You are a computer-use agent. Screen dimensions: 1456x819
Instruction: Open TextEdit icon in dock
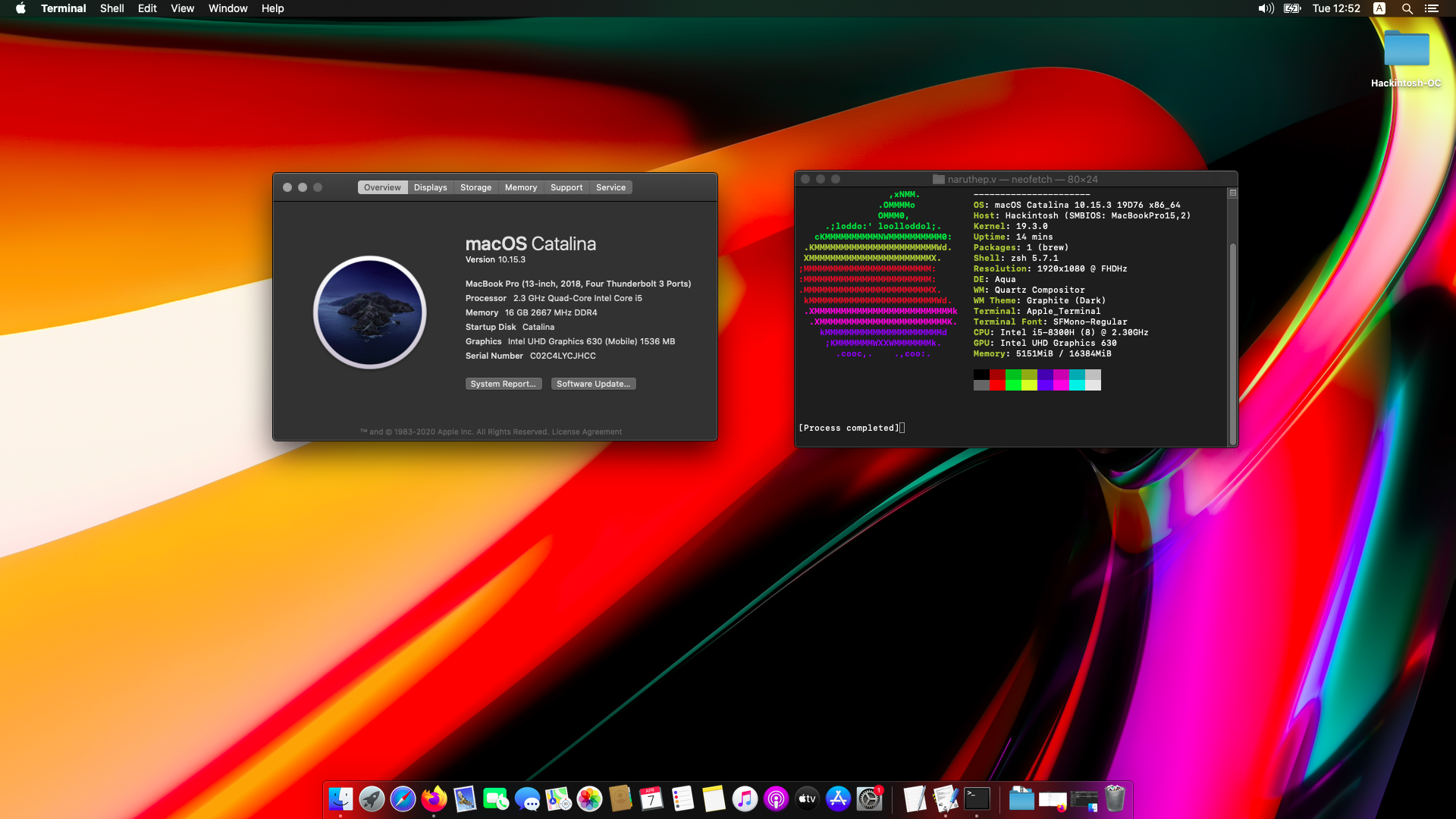click(x=915, y=799)
